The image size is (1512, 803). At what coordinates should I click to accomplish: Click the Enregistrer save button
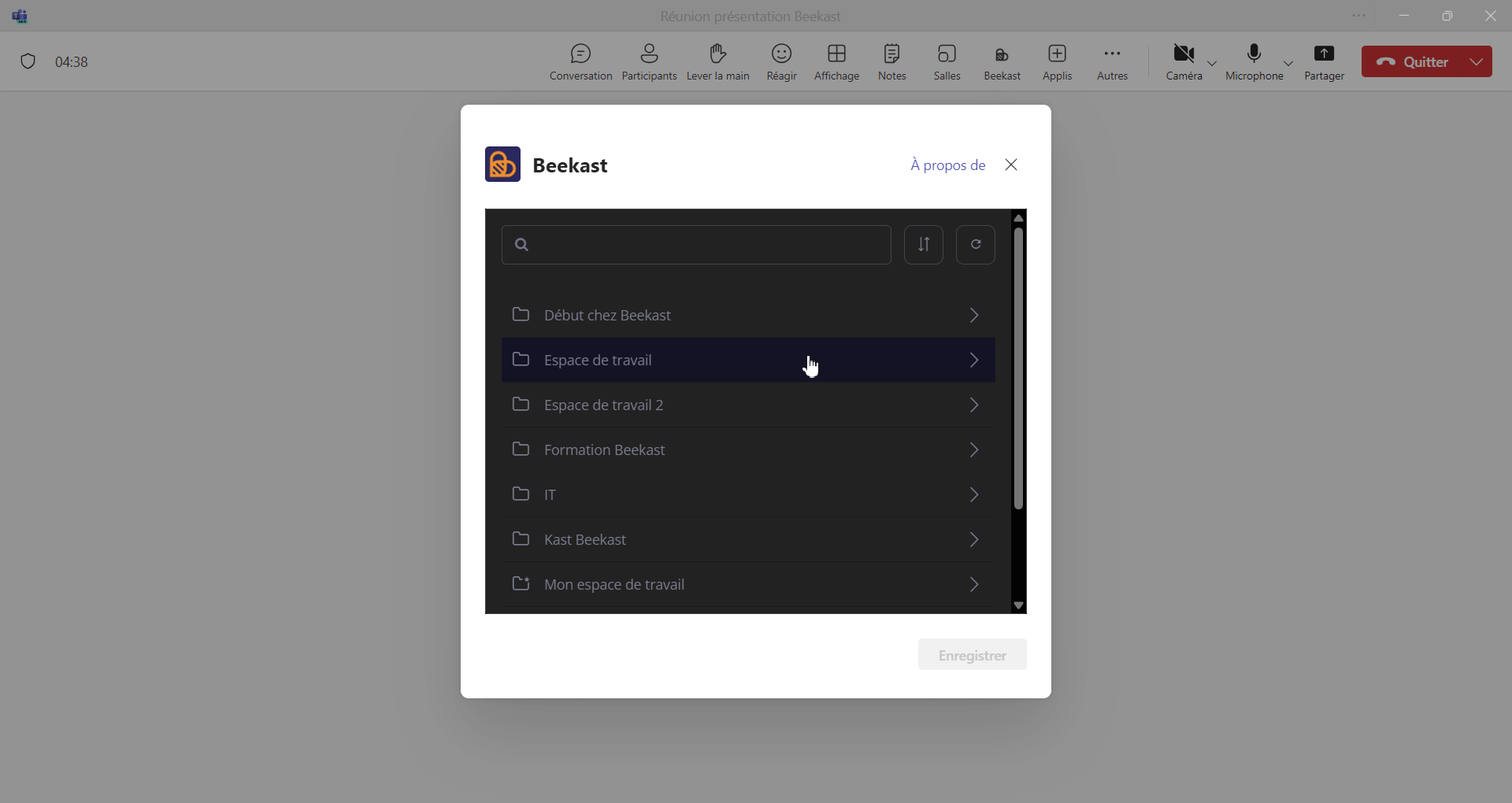pyautogui.click(x=973, y=655)
